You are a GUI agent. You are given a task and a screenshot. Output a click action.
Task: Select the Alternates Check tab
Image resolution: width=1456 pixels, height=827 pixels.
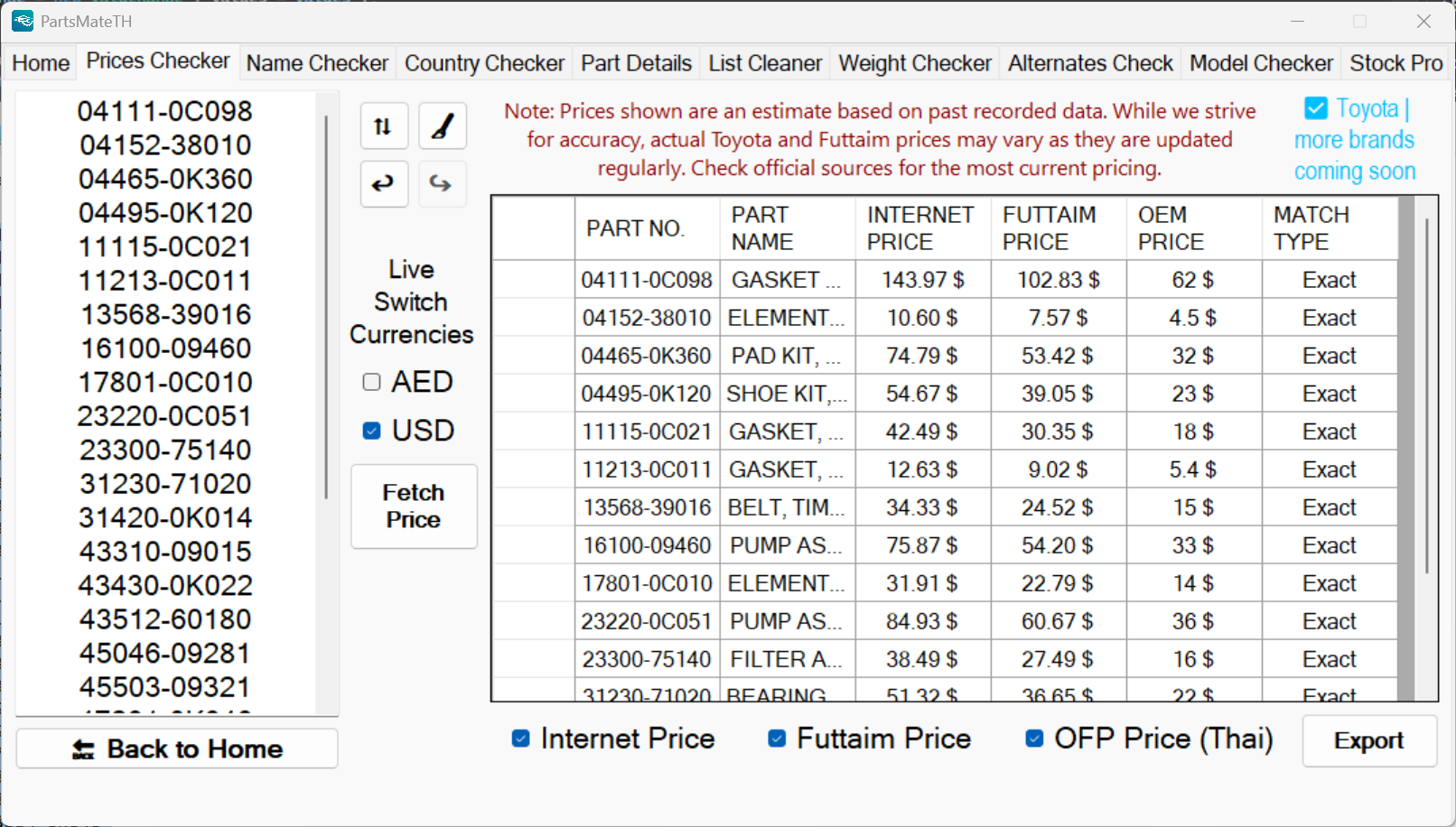coord(1090,63)
